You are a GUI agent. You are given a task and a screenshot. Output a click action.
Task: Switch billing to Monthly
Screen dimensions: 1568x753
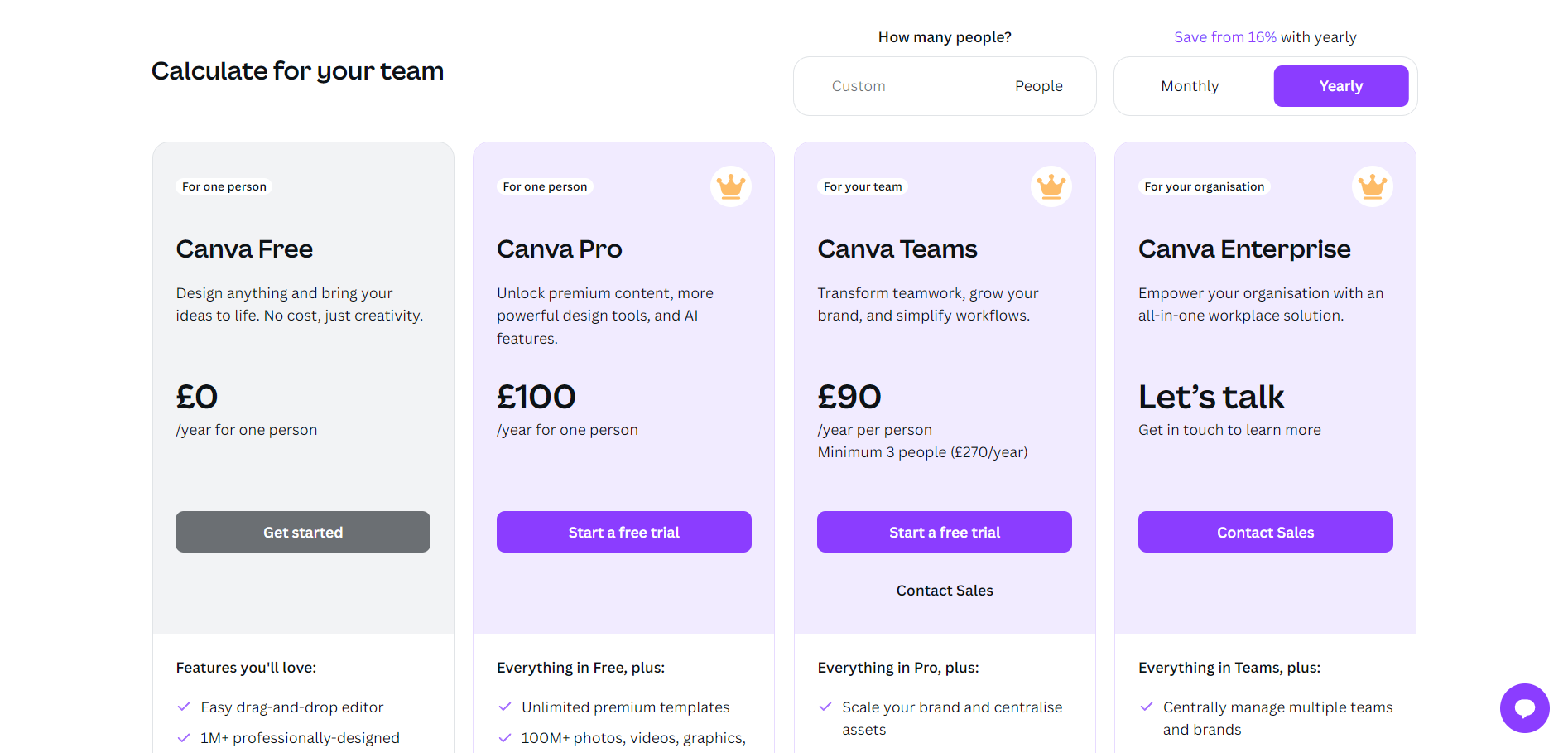pos(1190,85)
